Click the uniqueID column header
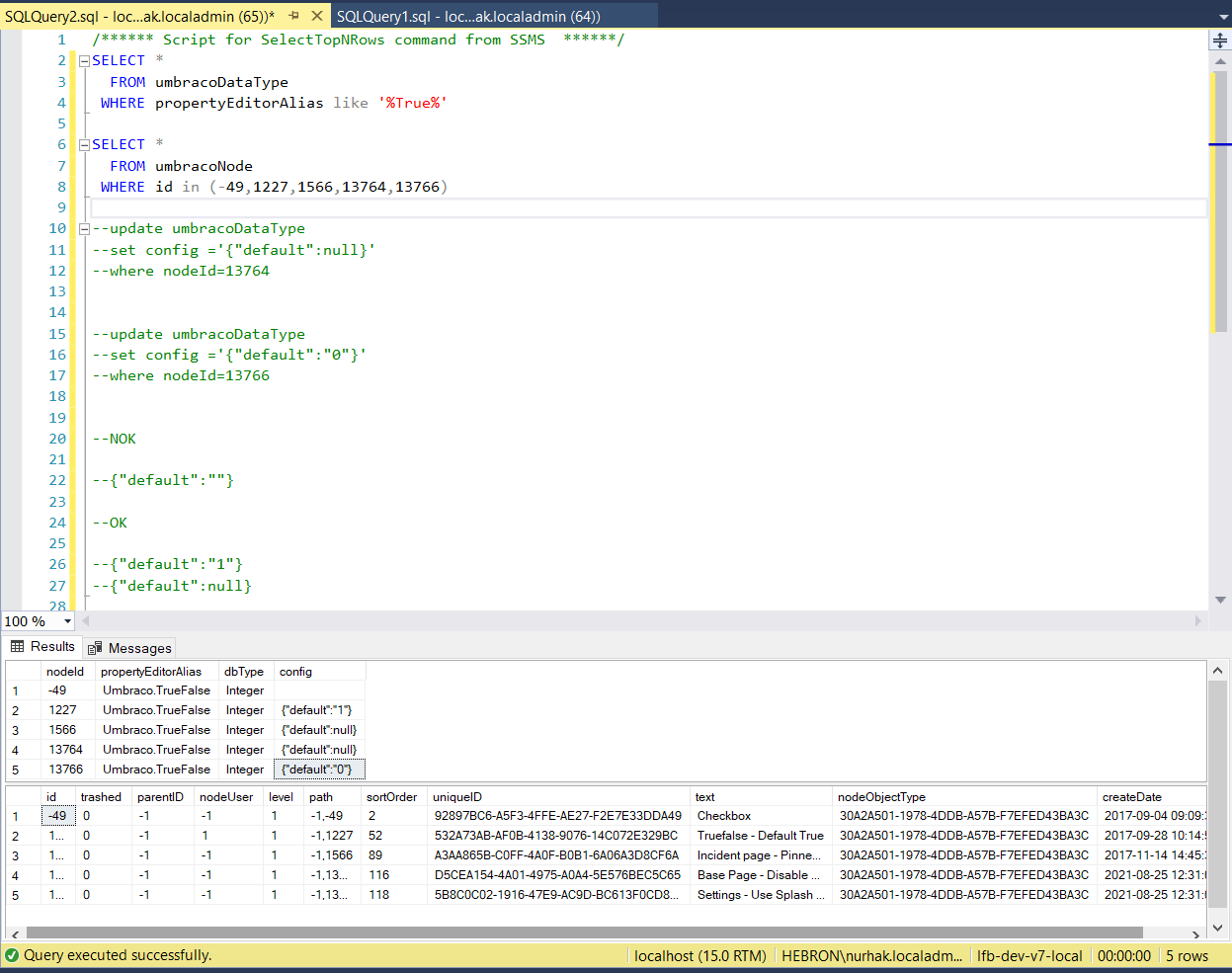 [558, 797]
